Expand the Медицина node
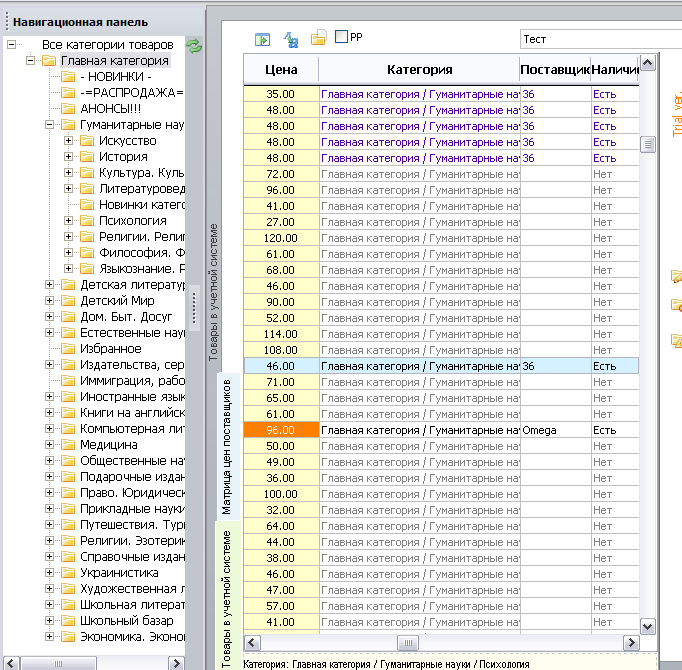 tap(50, 445)
